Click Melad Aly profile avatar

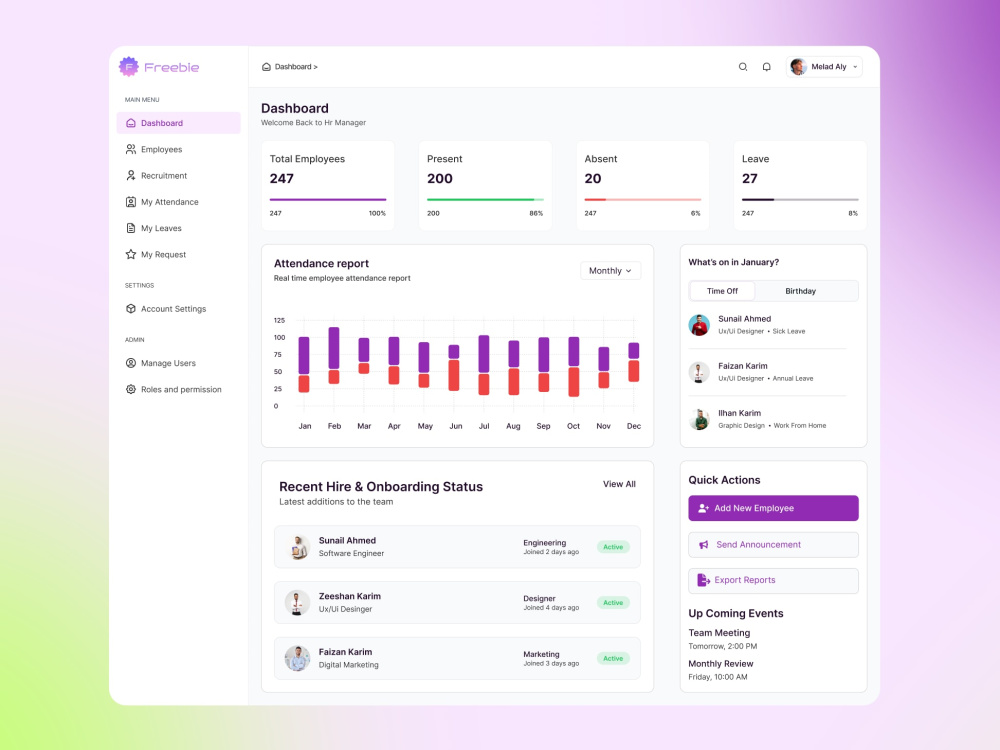798,67
